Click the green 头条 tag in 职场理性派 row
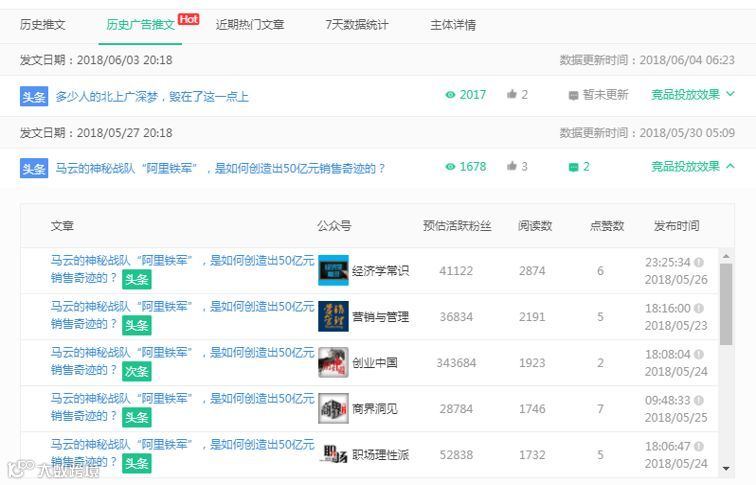The height and width of the screenshot is (485, 756). click(136, 463)
